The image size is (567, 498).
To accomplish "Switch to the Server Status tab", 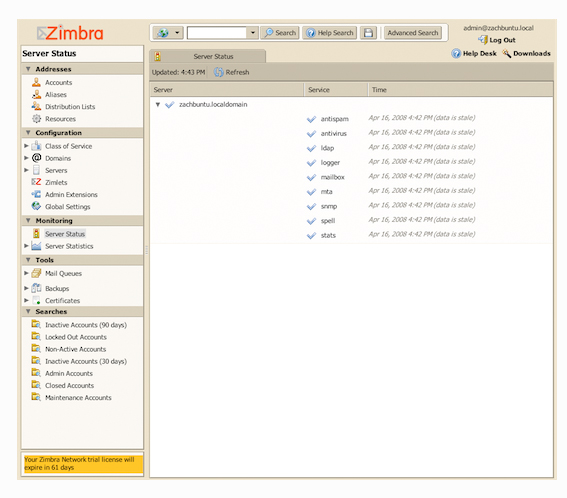I will [x=208, y=56].
